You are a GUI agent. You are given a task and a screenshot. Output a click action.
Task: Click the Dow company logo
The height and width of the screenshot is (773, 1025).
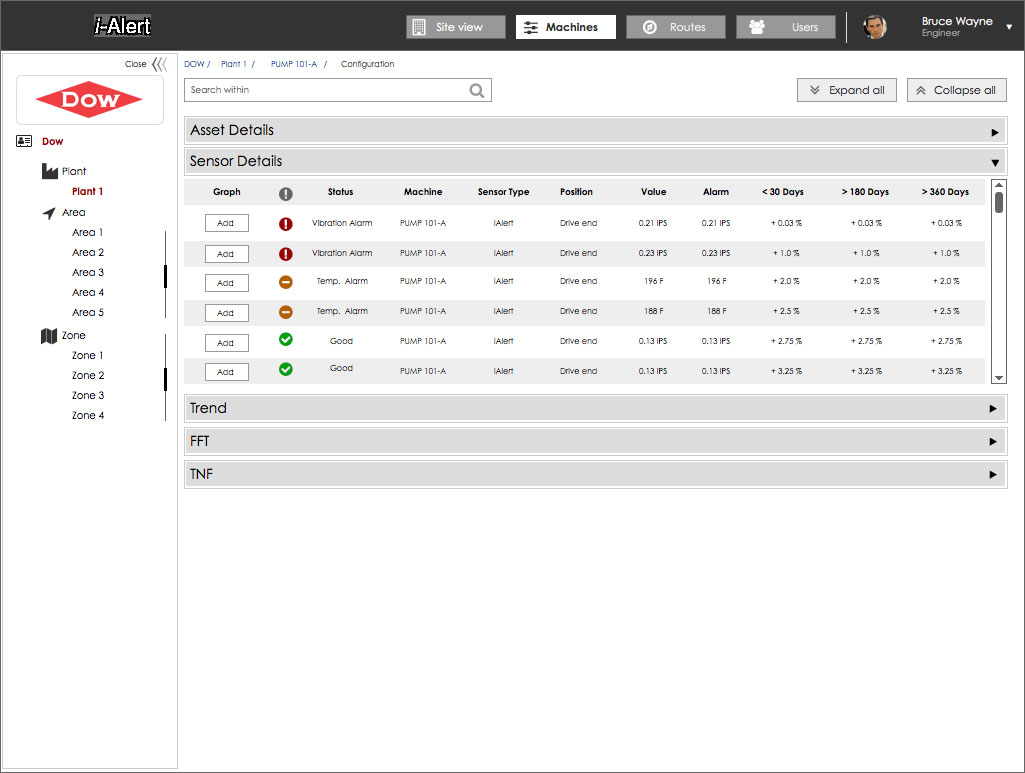[90, 100]
